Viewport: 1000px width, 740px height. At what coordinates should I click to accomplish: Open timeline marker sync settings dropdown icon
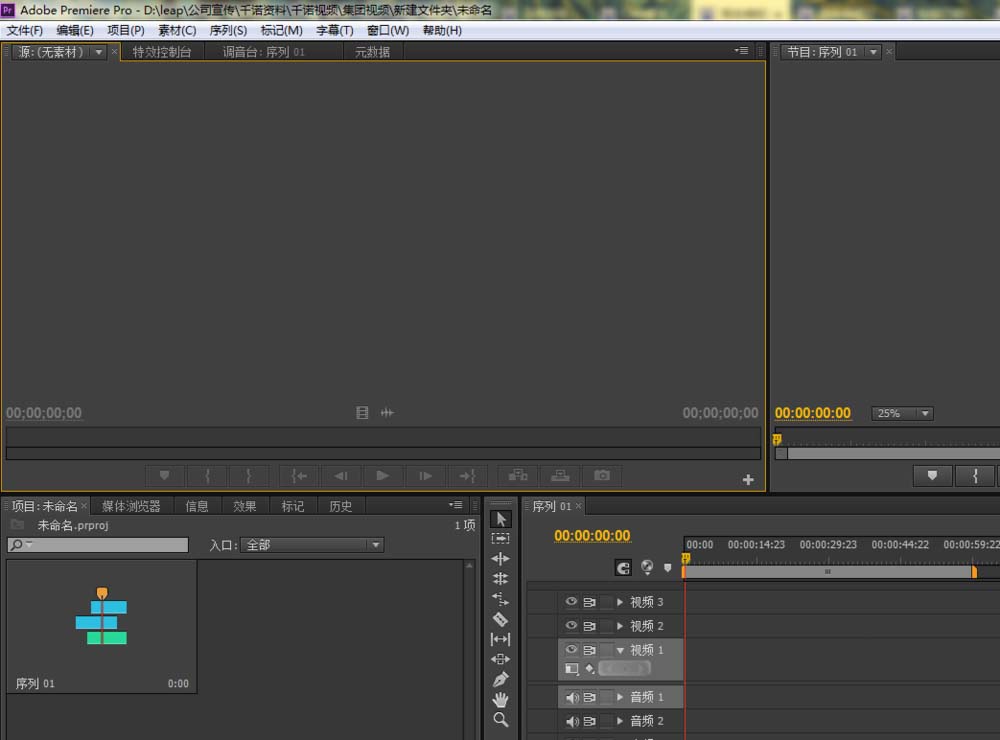click(647, 567)
